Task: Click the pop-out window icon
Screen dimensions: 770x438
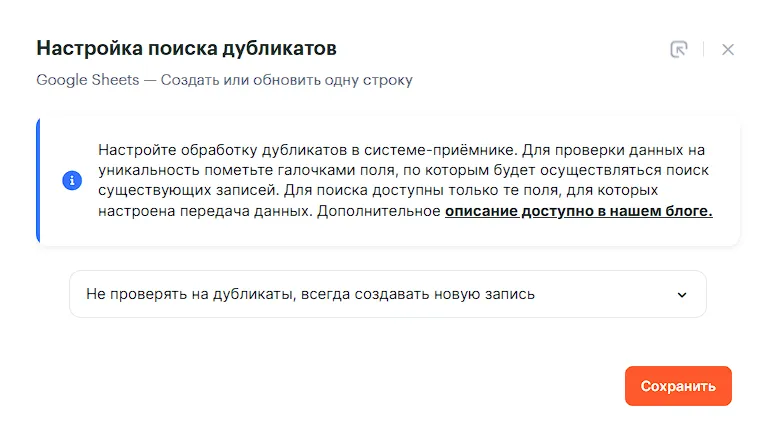Action: [679, 49]
